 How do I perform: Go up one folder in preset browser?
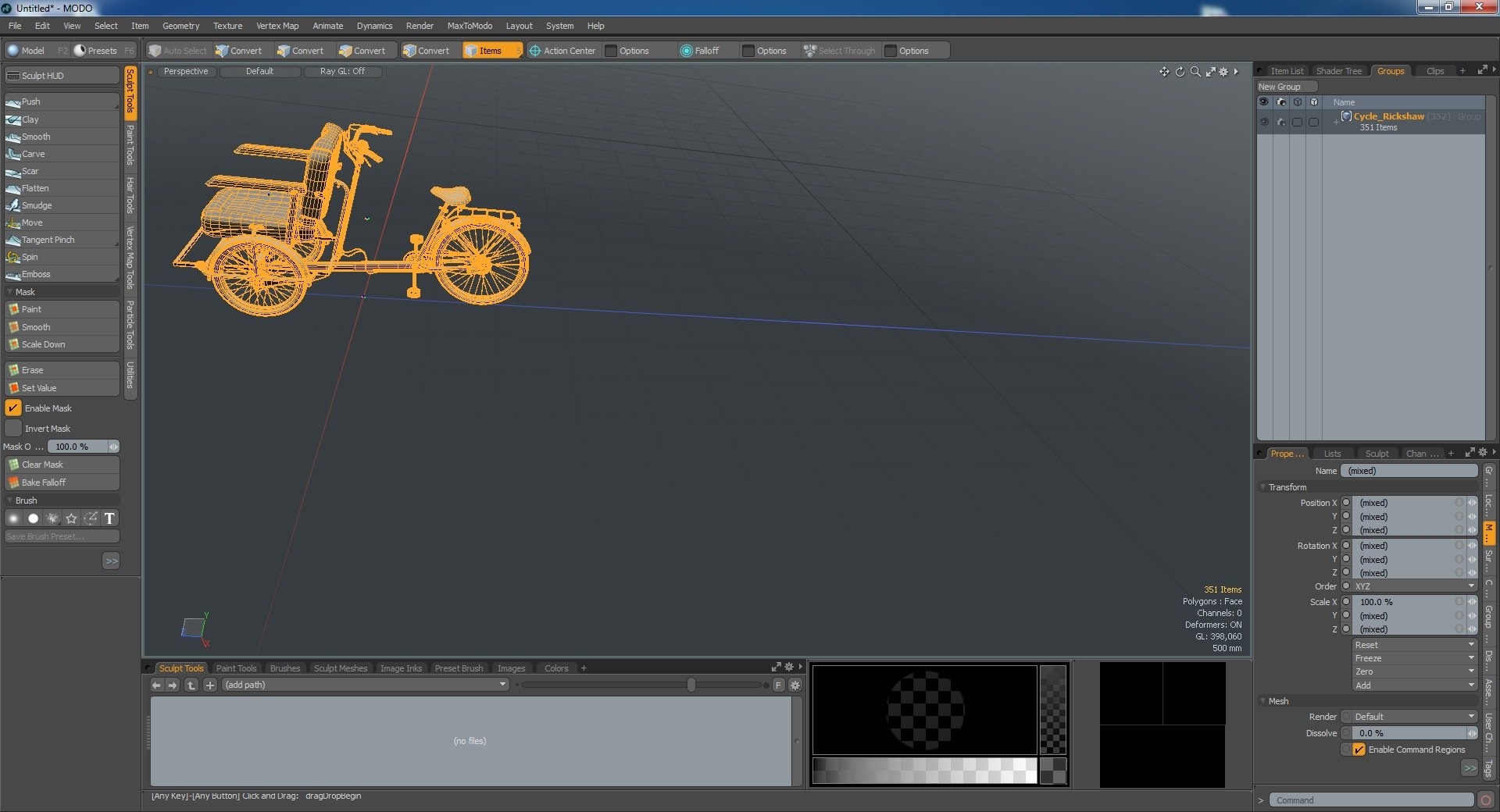pyautogui.click(x=191, y=685)
